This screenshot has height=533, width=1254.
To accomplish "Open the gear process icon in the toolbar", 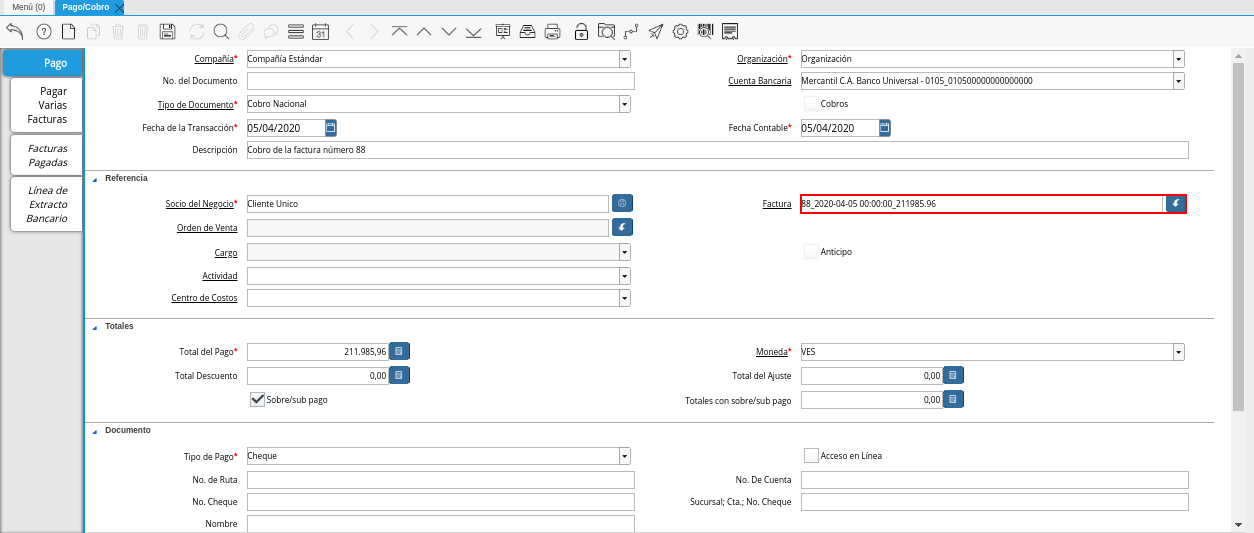I will (681, 31).
